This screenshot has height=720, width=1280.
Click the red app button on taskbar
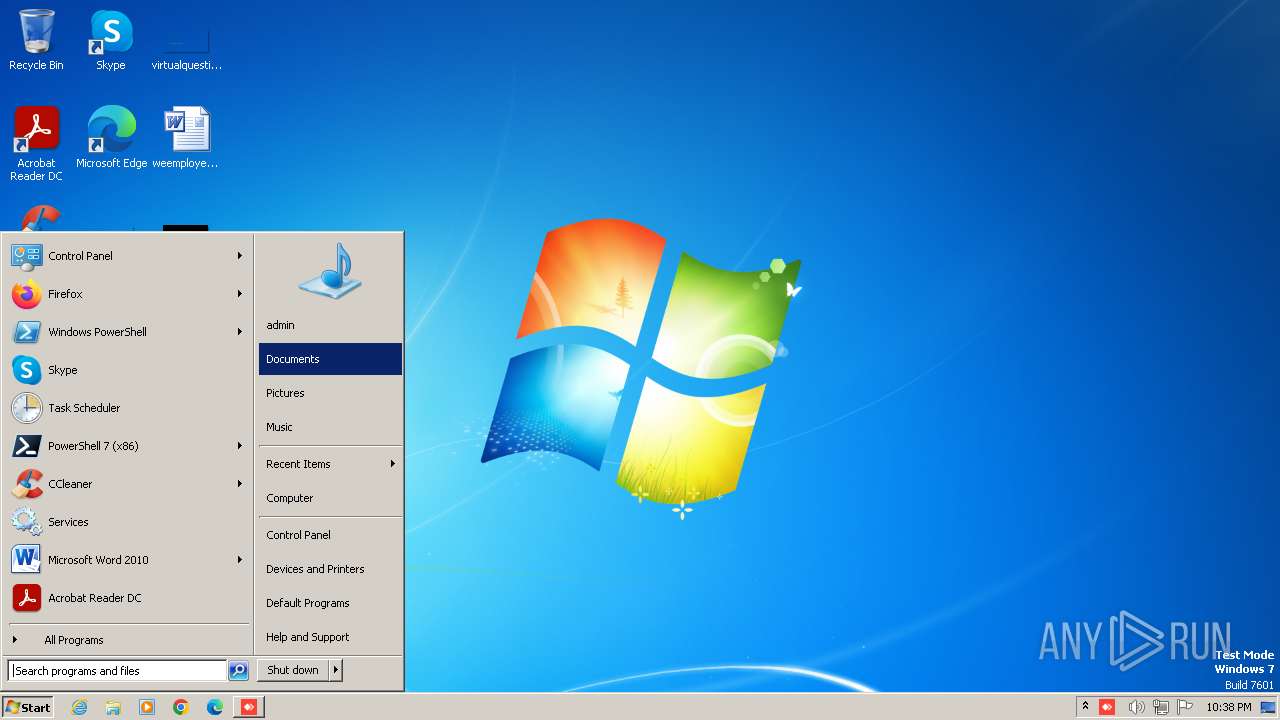pyautogui.click(x=249, y=707)
